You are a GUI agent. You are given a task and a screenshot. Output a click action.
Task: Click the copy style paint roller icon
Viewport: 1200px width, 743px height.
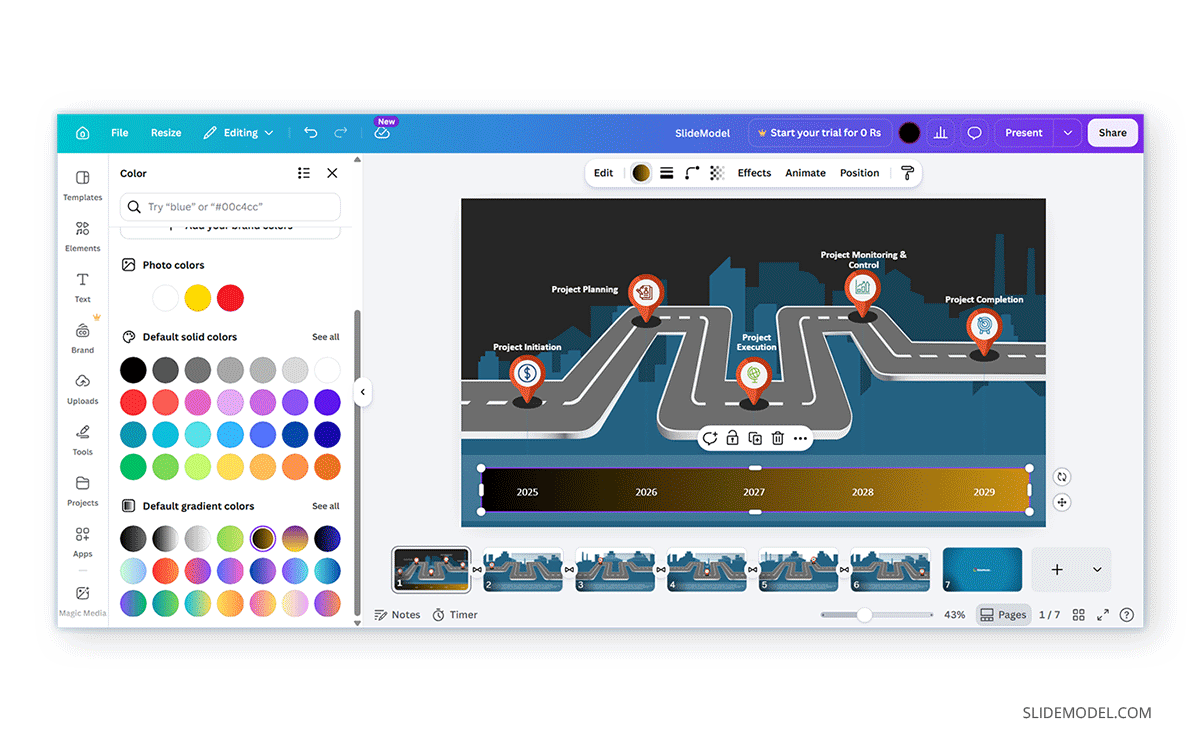point(907,173)
